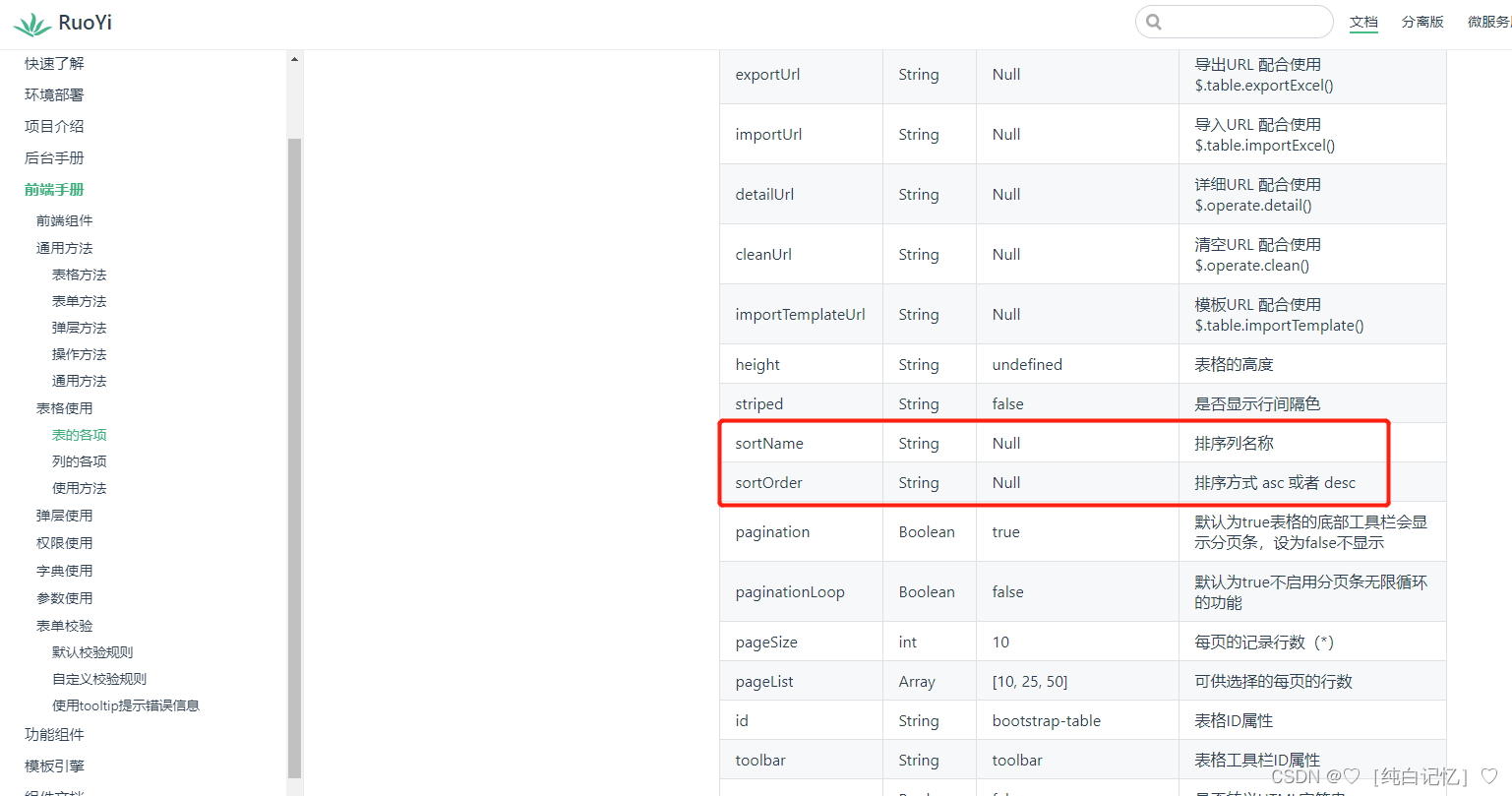
Task: Open 列的各项 in the sidebar
Action: pos(79,461)
